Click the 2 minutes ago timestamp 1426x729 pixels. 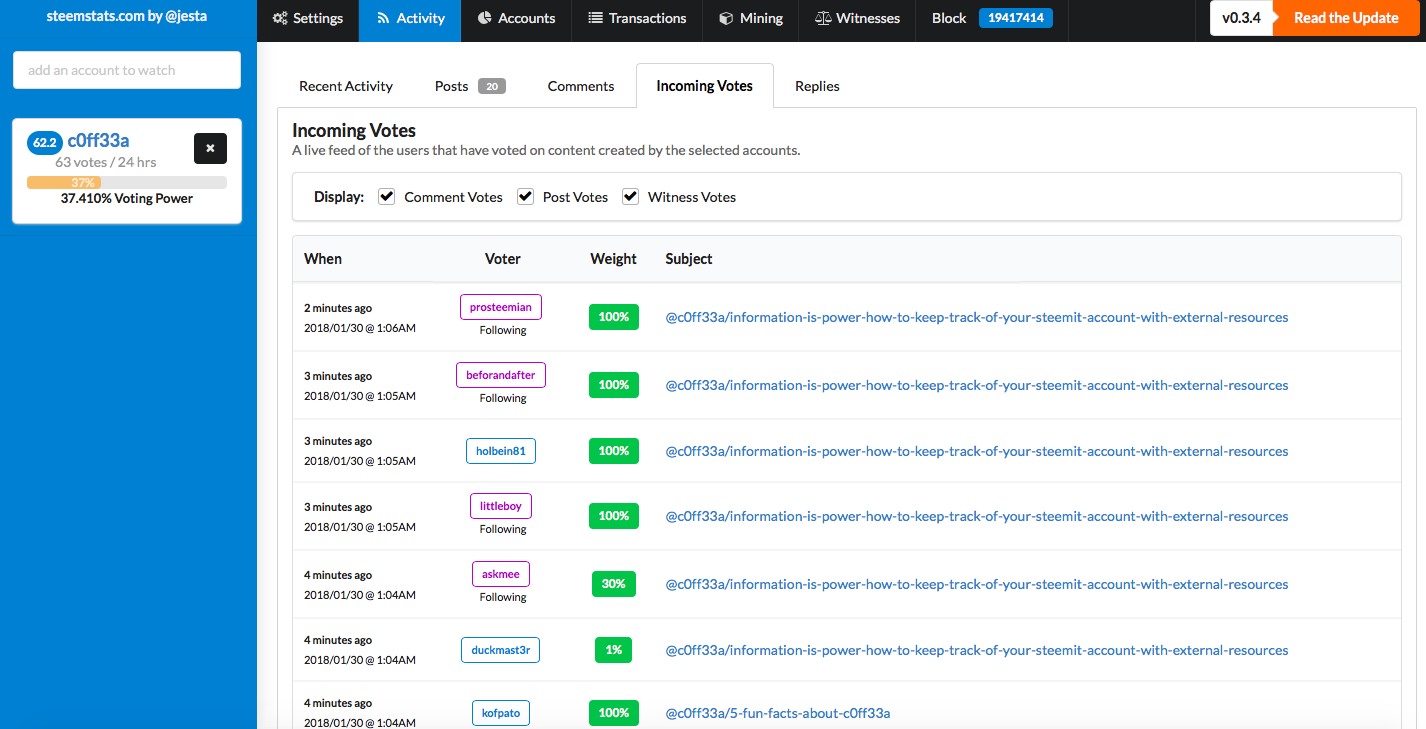(x=338, y=308)
